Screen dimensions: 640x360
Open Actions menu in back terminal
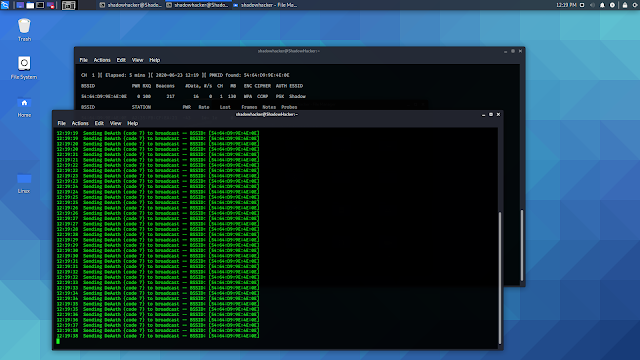pyautogui.click(x=102, y=60)
